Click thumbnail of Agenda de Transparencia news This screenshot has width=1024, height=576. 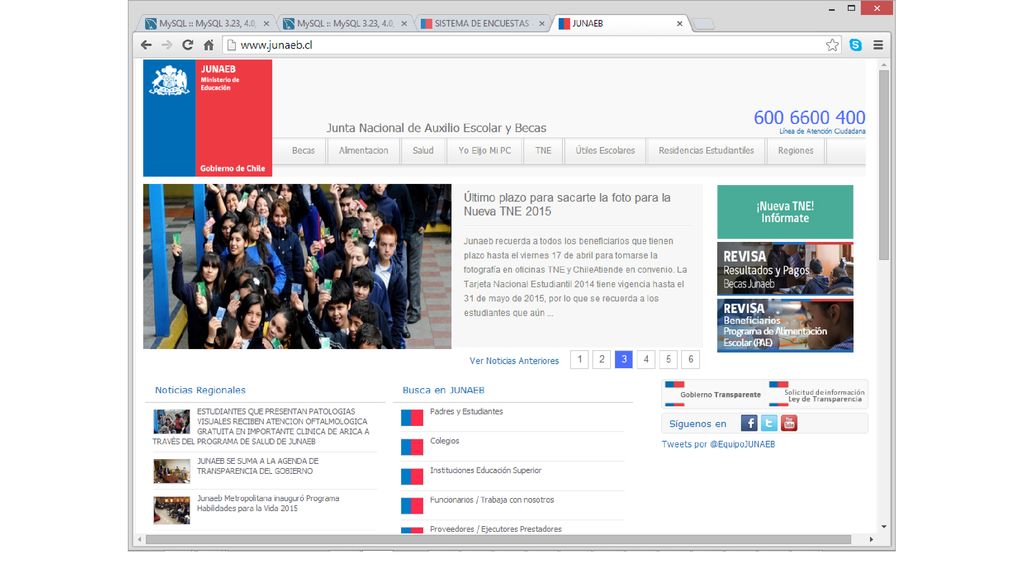pyautogui.click(x=172, y=471)
